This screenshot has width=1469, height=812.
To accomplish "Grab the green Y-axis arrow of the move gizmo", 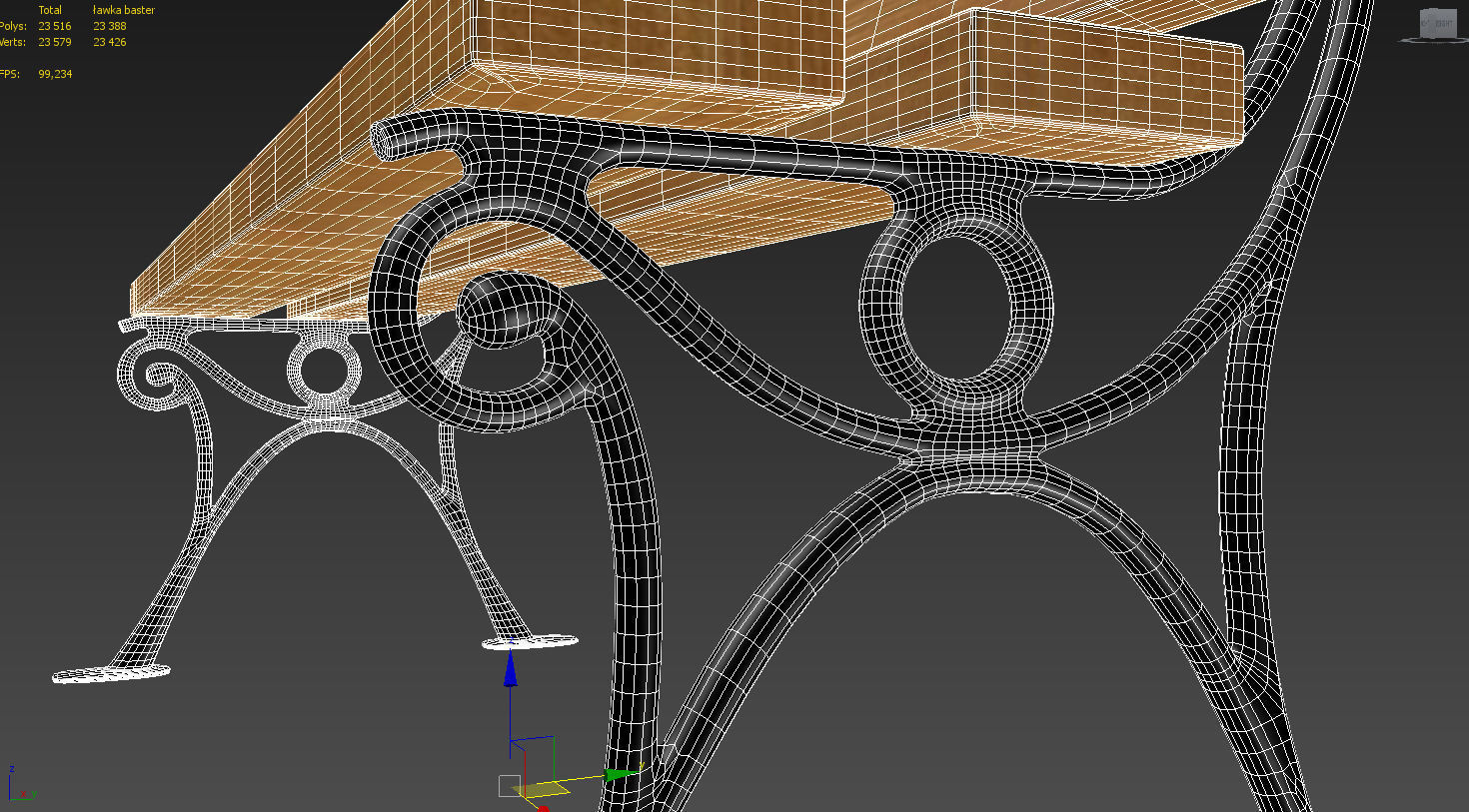I will tap(622, 773).
